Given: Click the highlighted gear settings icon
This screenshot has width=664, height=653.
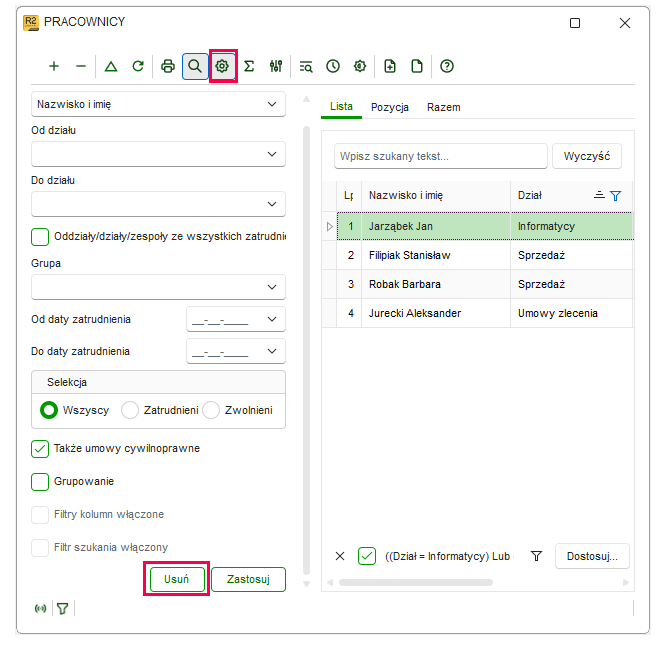Looking at the screenshot, I should (x=222, y=66).
